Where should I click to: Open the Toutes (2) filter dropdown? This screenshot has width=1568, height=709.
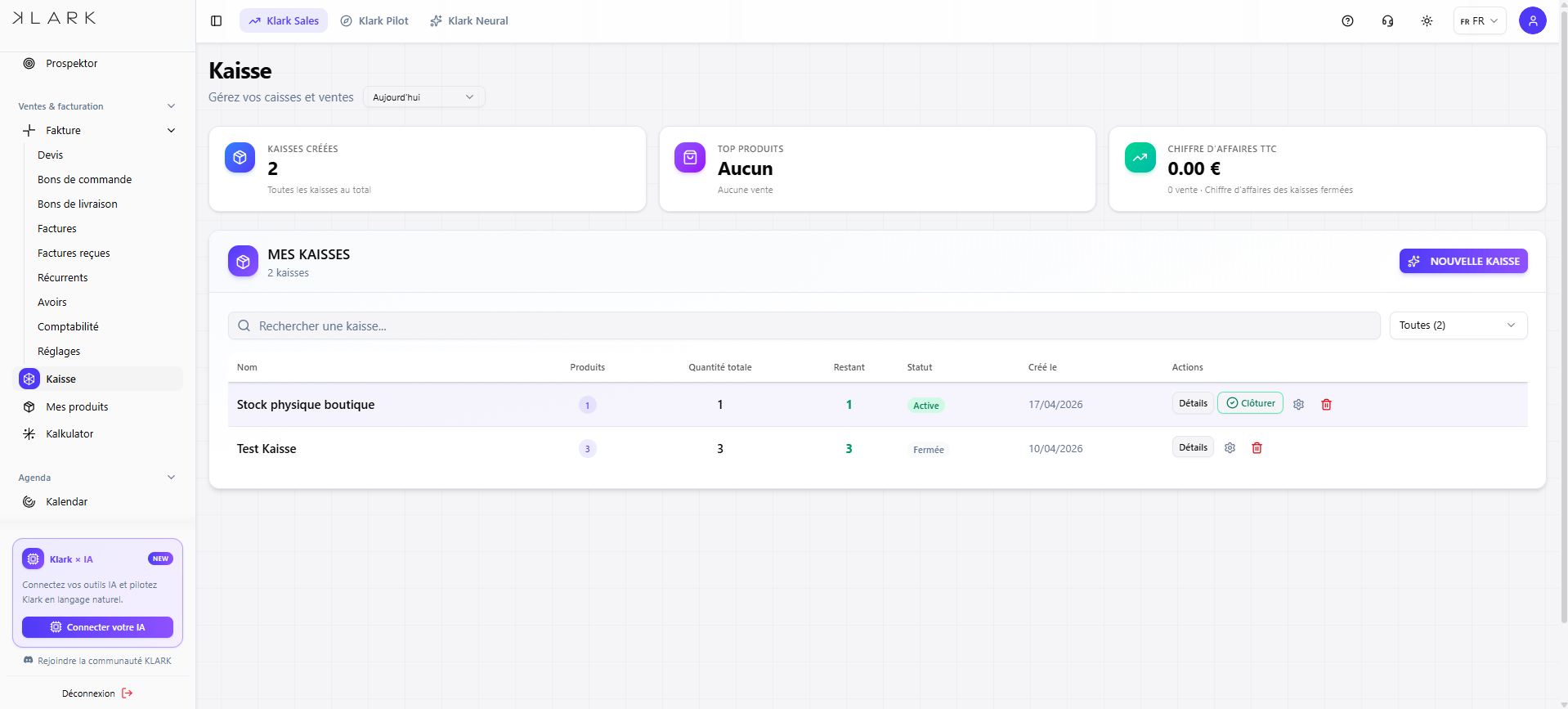[x=1458, y=325]
